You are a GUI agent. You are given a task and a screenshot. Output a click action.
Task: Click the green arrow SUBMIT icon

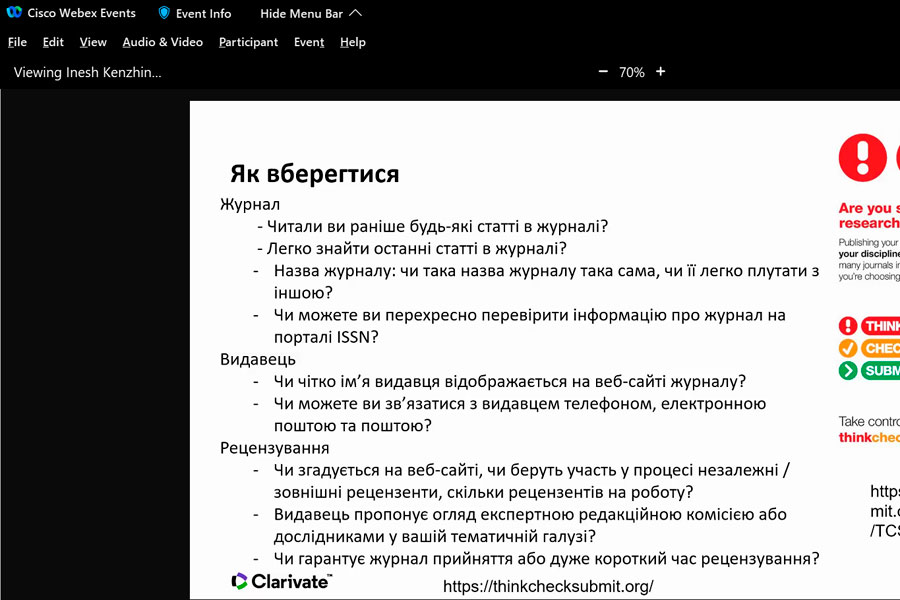[848, 370]
